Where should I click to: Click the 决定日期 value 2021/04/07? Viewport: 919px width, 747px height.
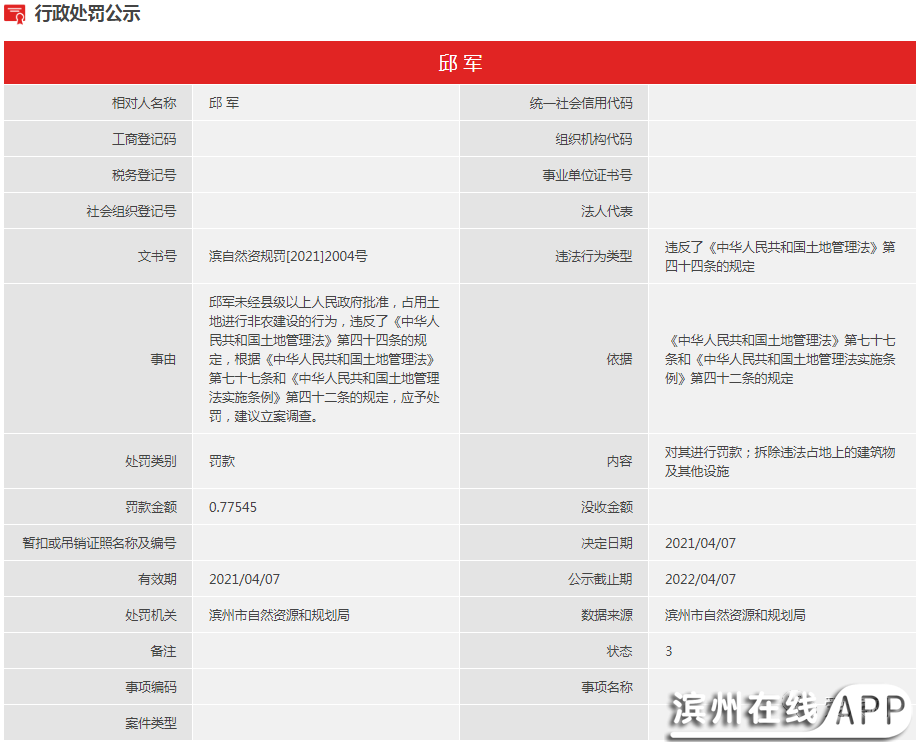tap(700, 543)
